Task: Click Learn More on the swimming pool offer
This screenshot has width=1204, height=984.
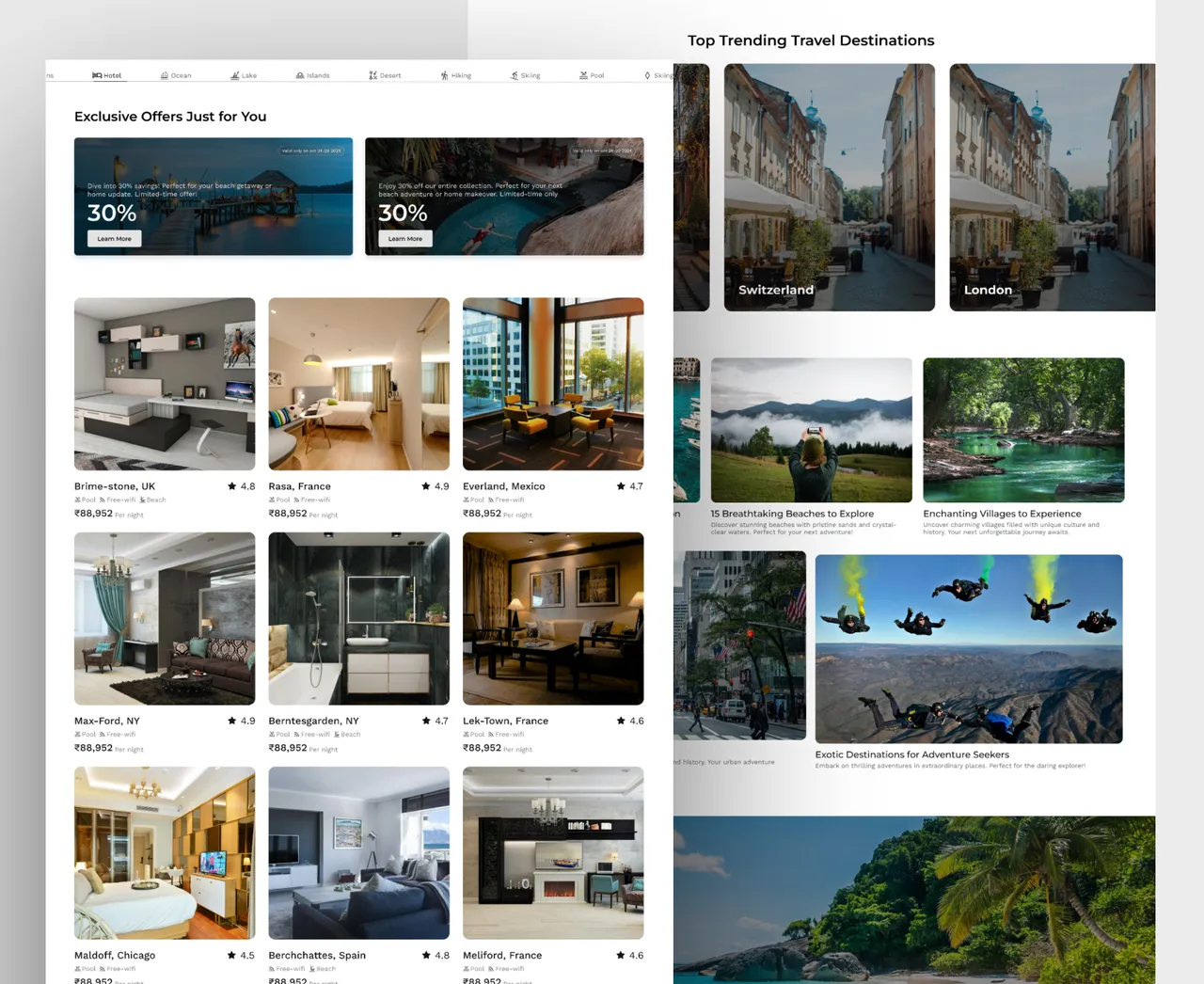Action: click(405, 239)
